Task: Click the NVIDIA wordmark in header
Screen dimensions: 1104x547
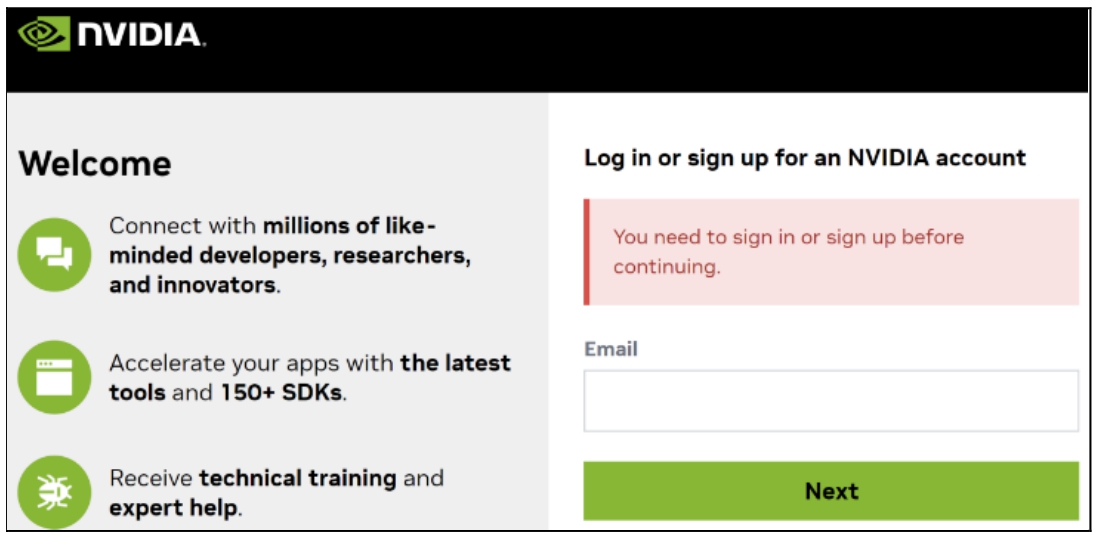Action: tap(138, 34)
